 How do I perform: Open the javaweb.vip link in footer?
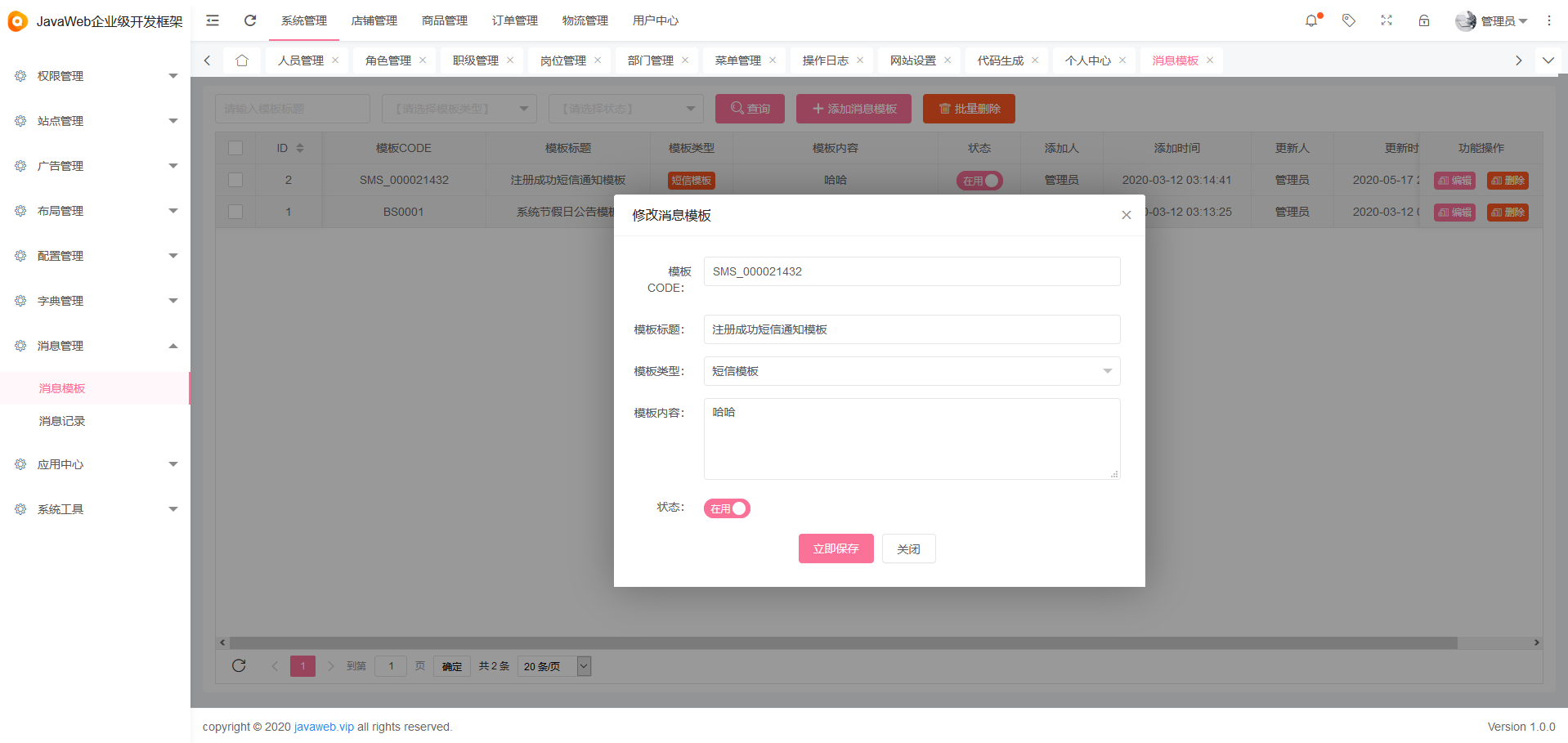coord(324,727)
